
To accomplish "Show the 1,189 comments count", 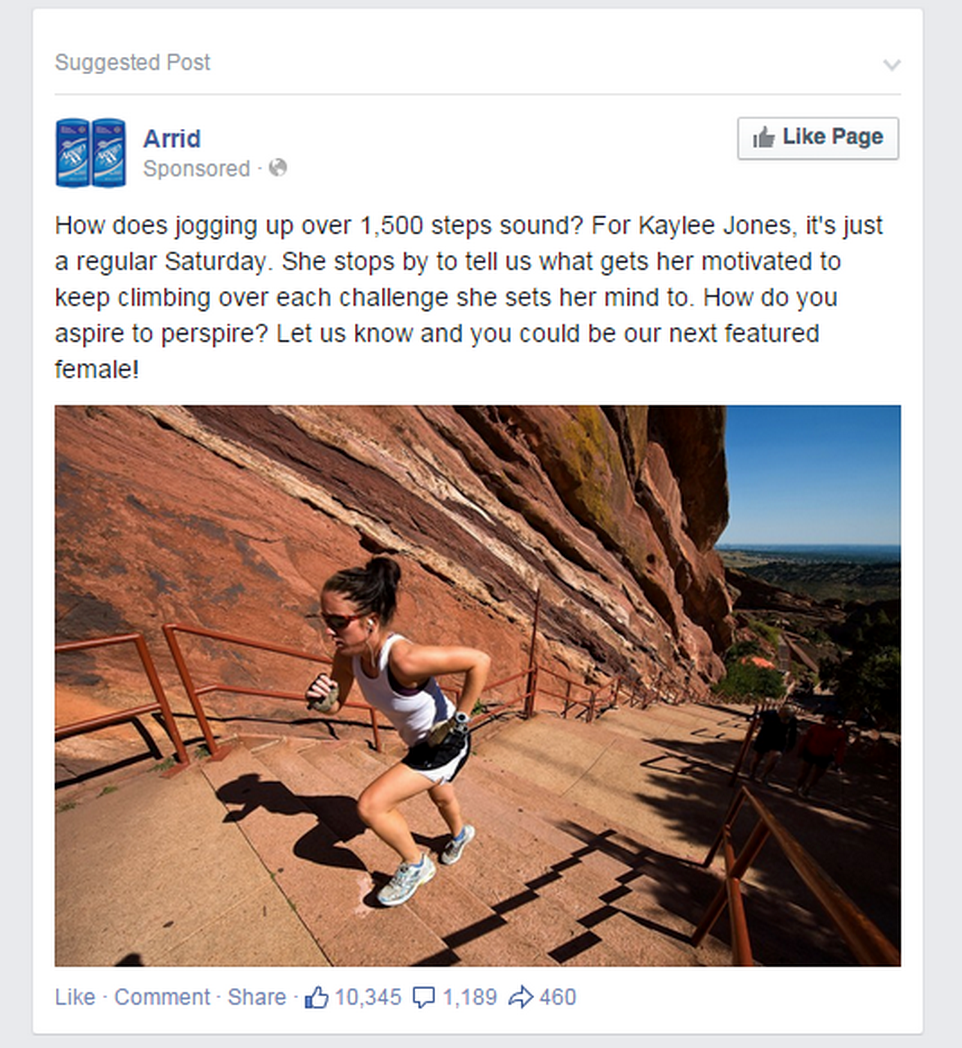I will click(469, 997).
